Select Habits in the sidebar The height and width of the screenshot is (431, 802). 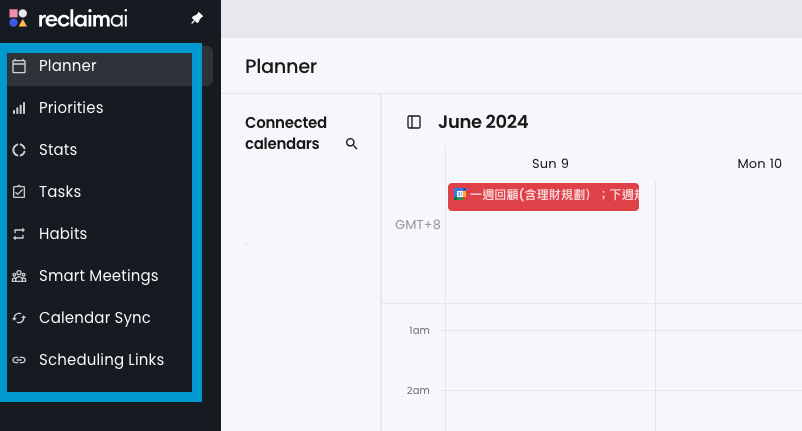point(63,234)
